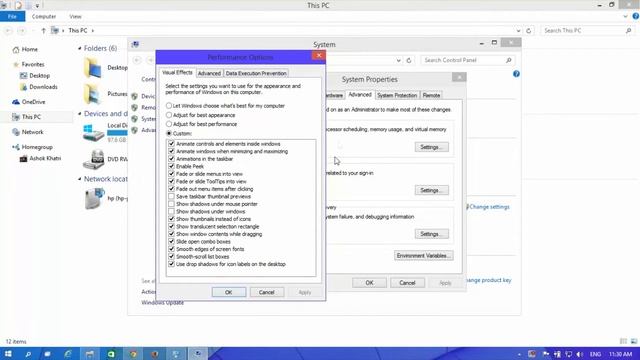Viewport: 640px width, 360px height.
Task: Click the Action Center flag tray icon
Action: coord(546,354)
